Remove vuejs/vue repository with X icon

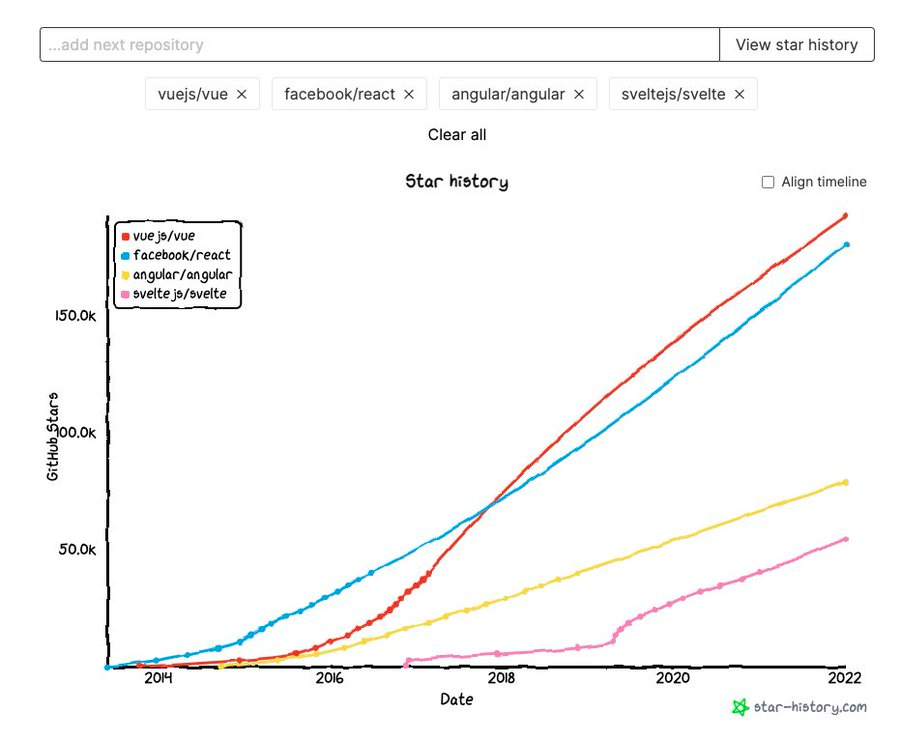pyautogui.click(x=242, y=94)
